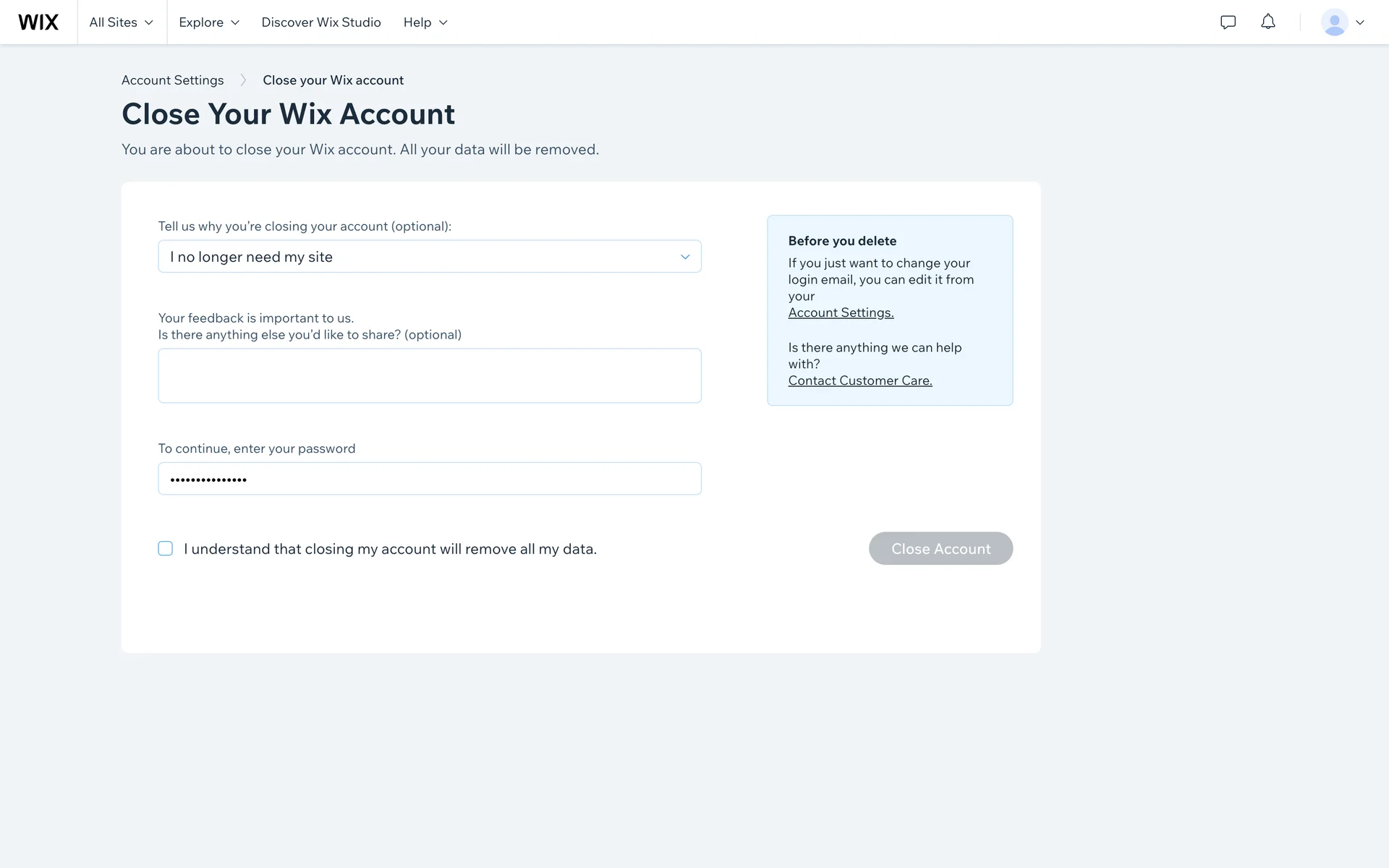This screenshot has width=1389, height=868.
Task: Go to Discover Wix Studio
Action: [321, 22]
